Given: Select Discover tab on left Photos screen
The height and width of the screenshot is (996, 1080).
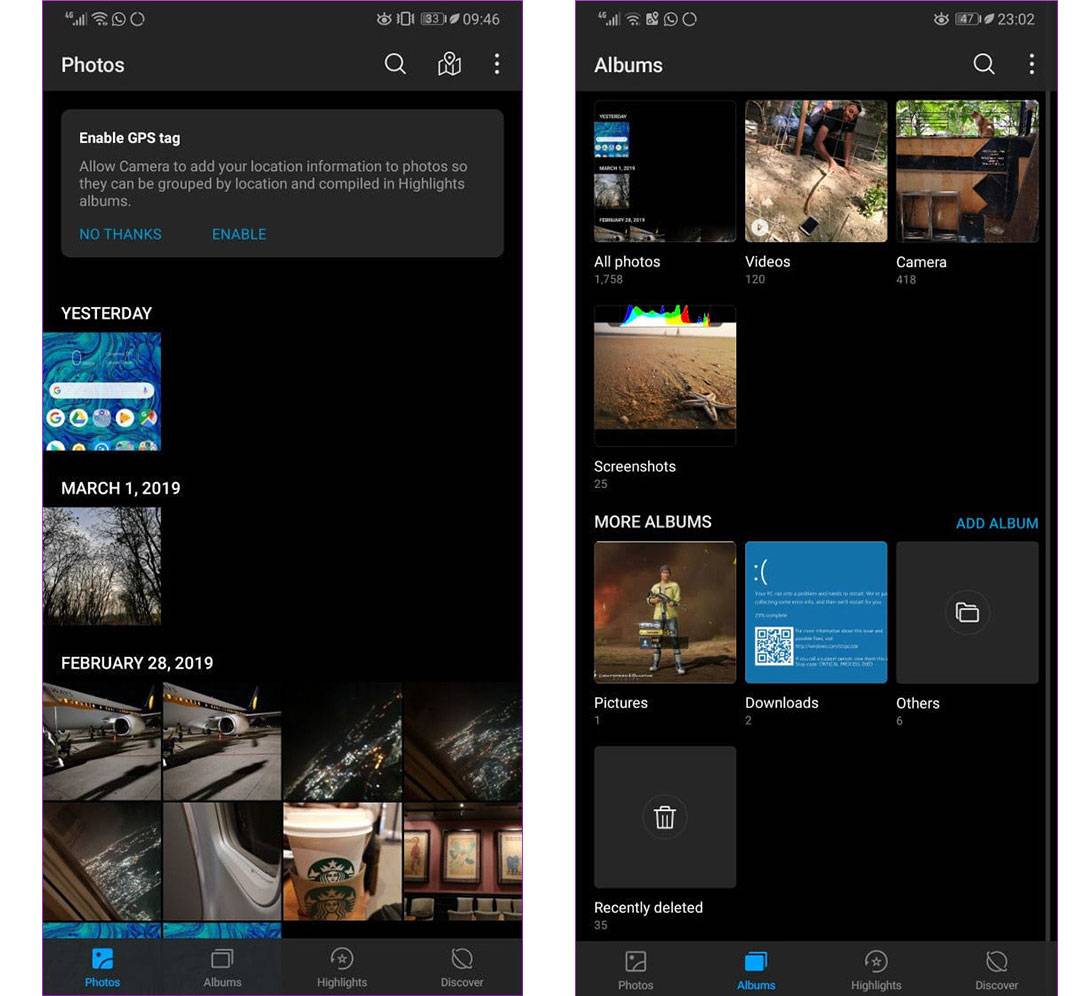Looking at the screenshot, I should point(461,968).
